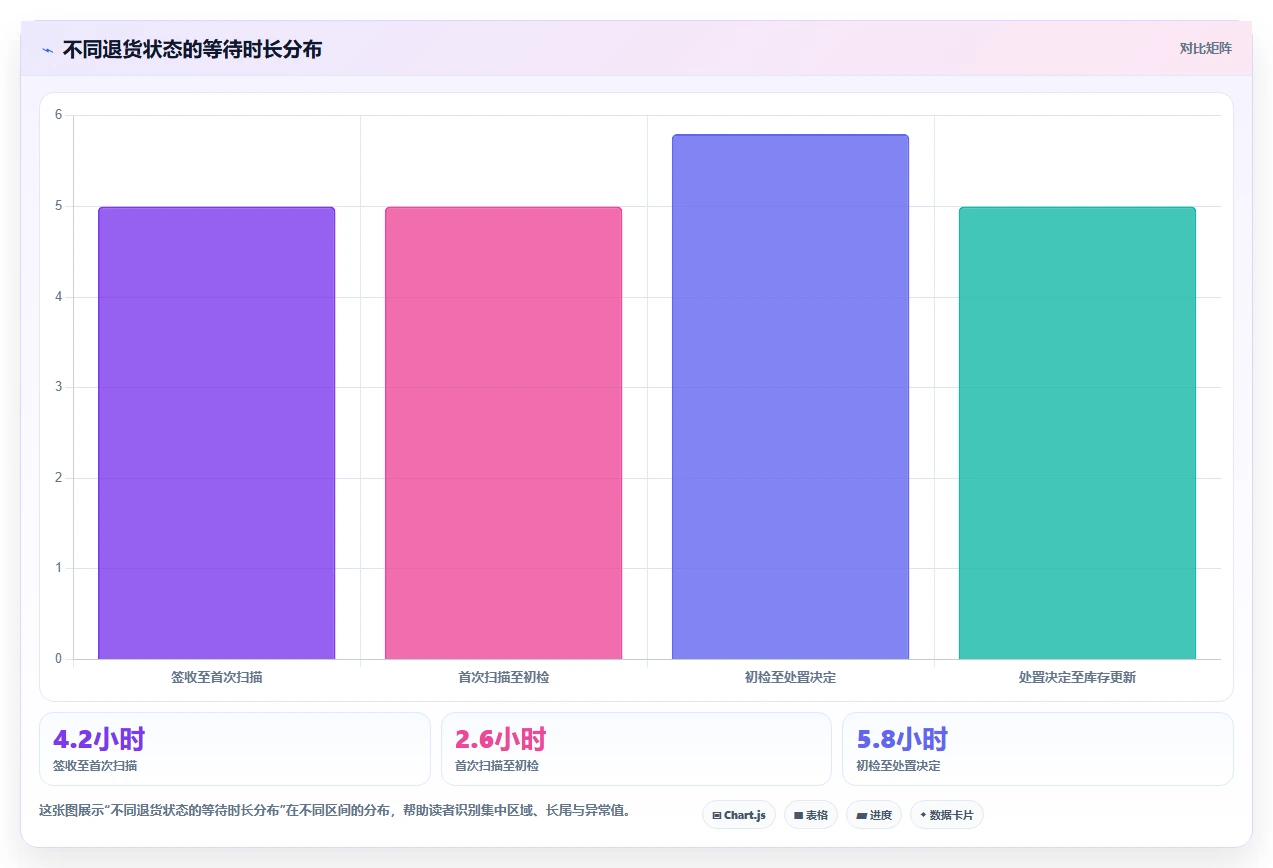Click the teal 处置决定至库存更新 bar
1273x868 pixels.
(1077, 433)
